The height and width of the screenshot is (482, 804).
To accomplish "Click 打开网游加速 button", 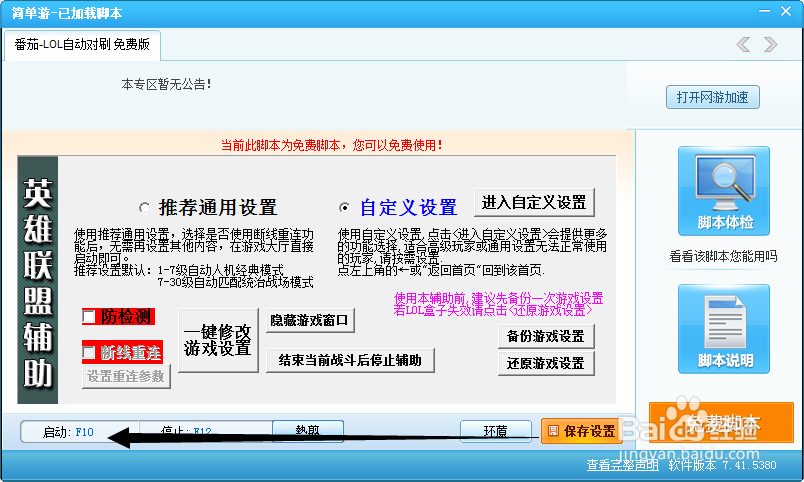I will (713, 97).
